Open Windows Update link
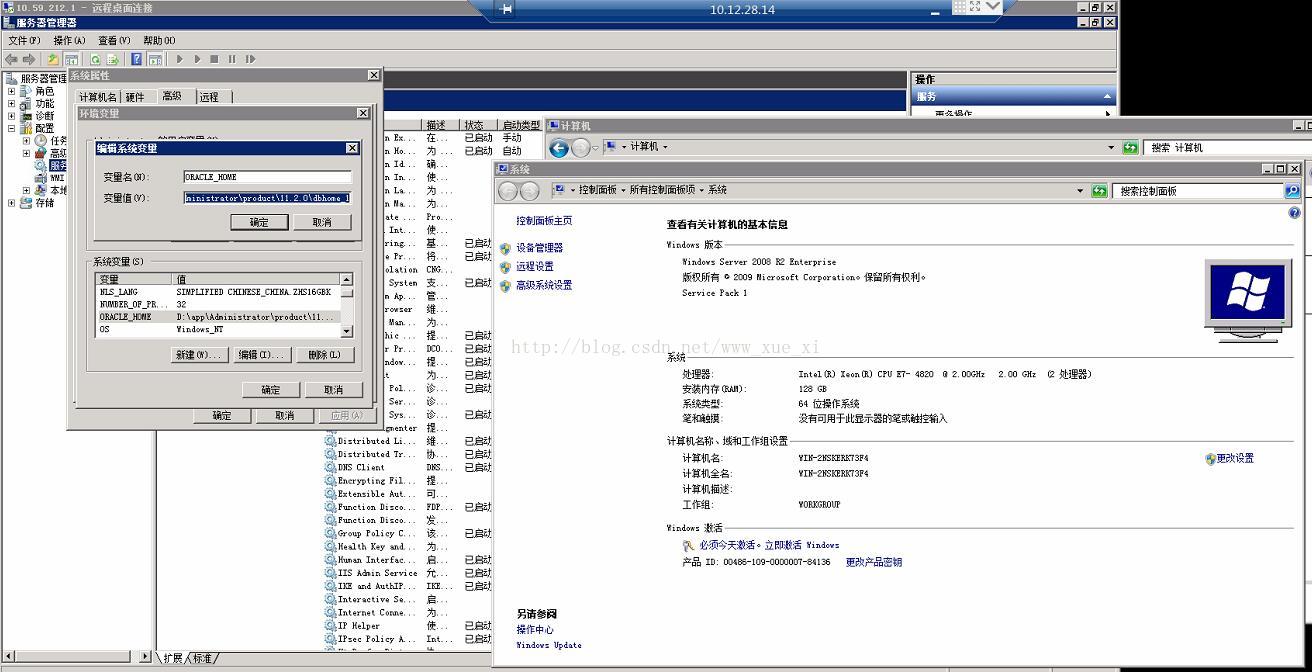The width and height of the screenshot is (1312, 672). pos(549,645)
